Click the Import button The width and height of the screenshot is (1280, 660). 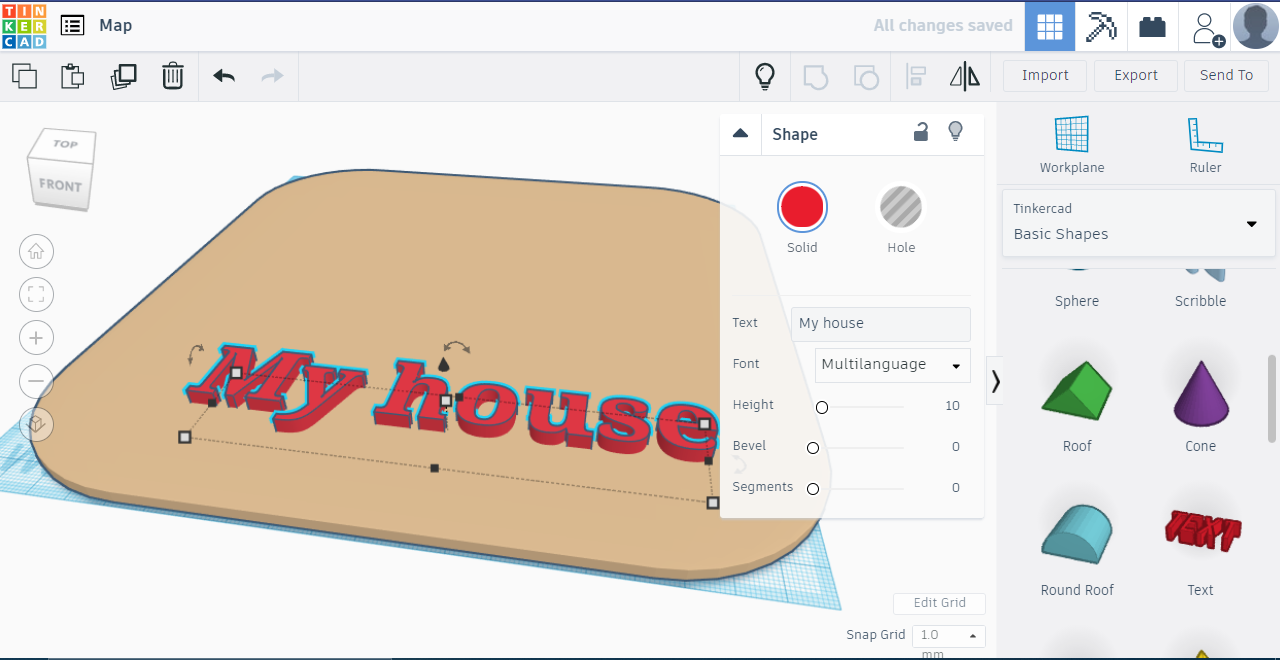click(1045, 76)
